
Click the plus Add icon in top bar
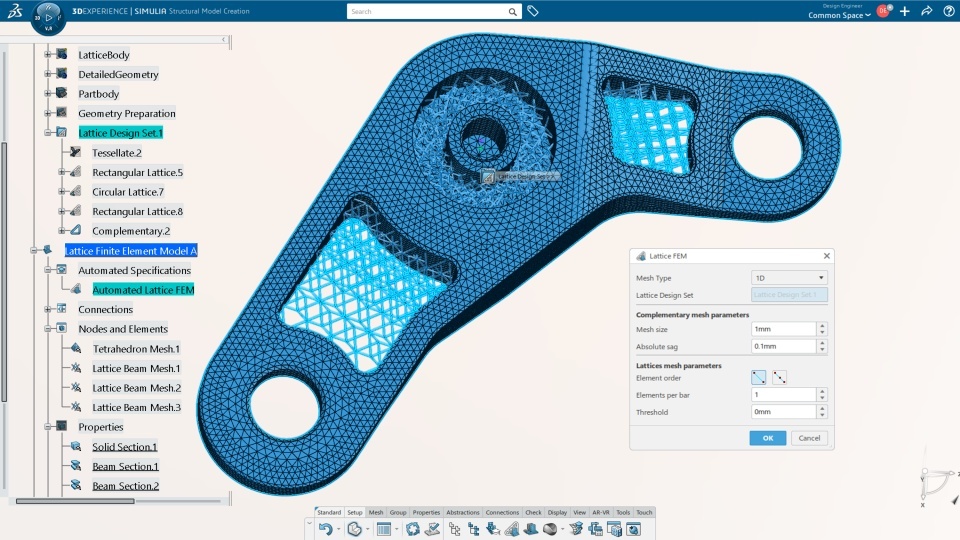coord(904,11)
